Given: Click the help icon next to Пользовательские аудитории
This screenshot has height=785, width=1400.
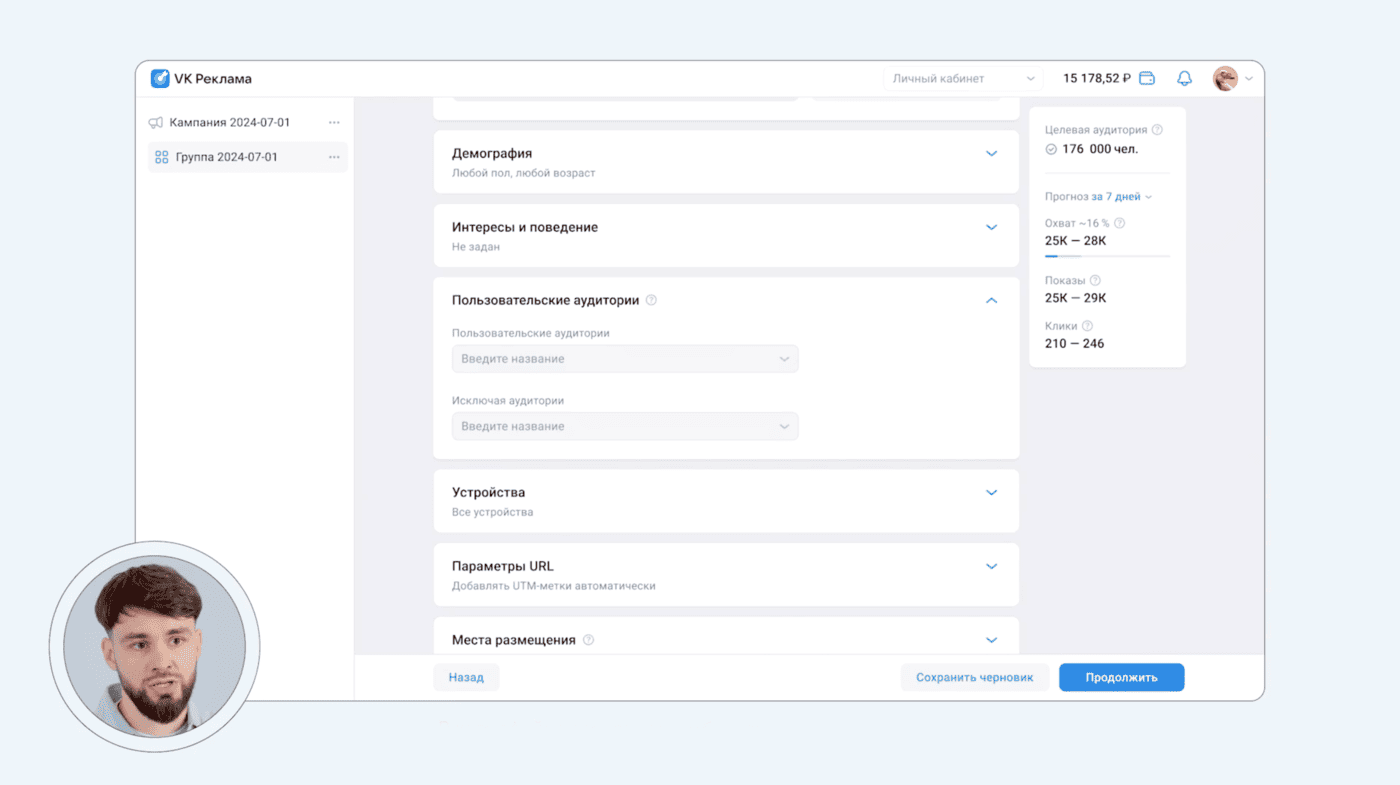Looking at the screenshot, I should (651, 300).
